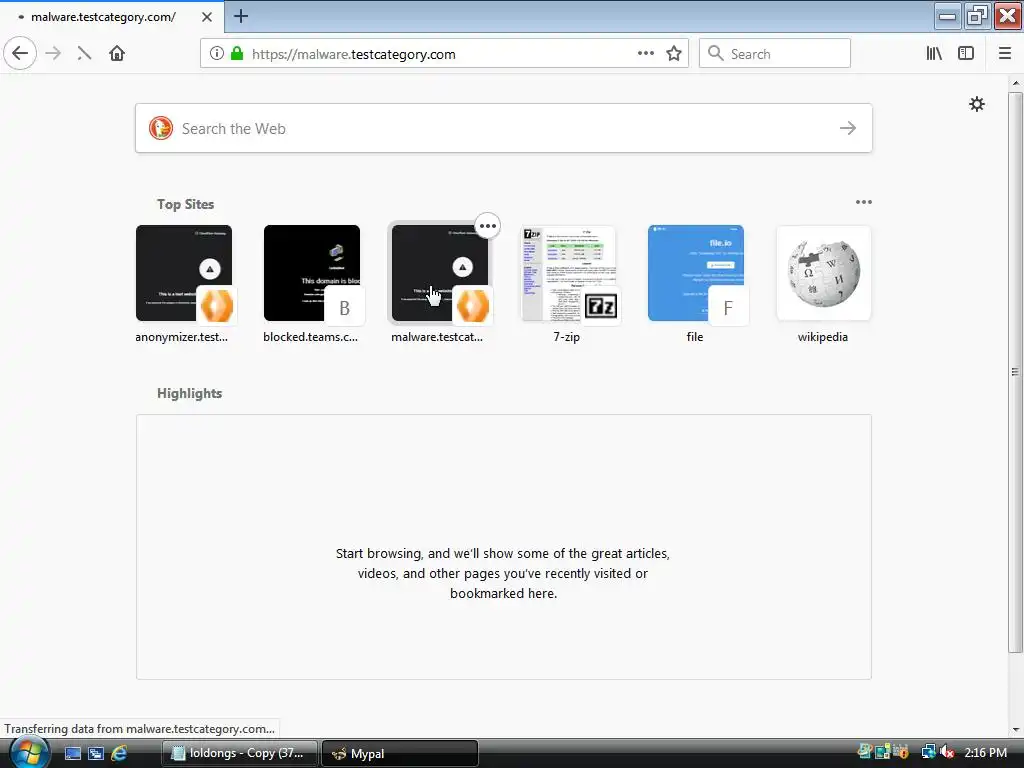Select the Mypal taskbar button
This screenshot has width=1024, height=768.
[400, 753]
